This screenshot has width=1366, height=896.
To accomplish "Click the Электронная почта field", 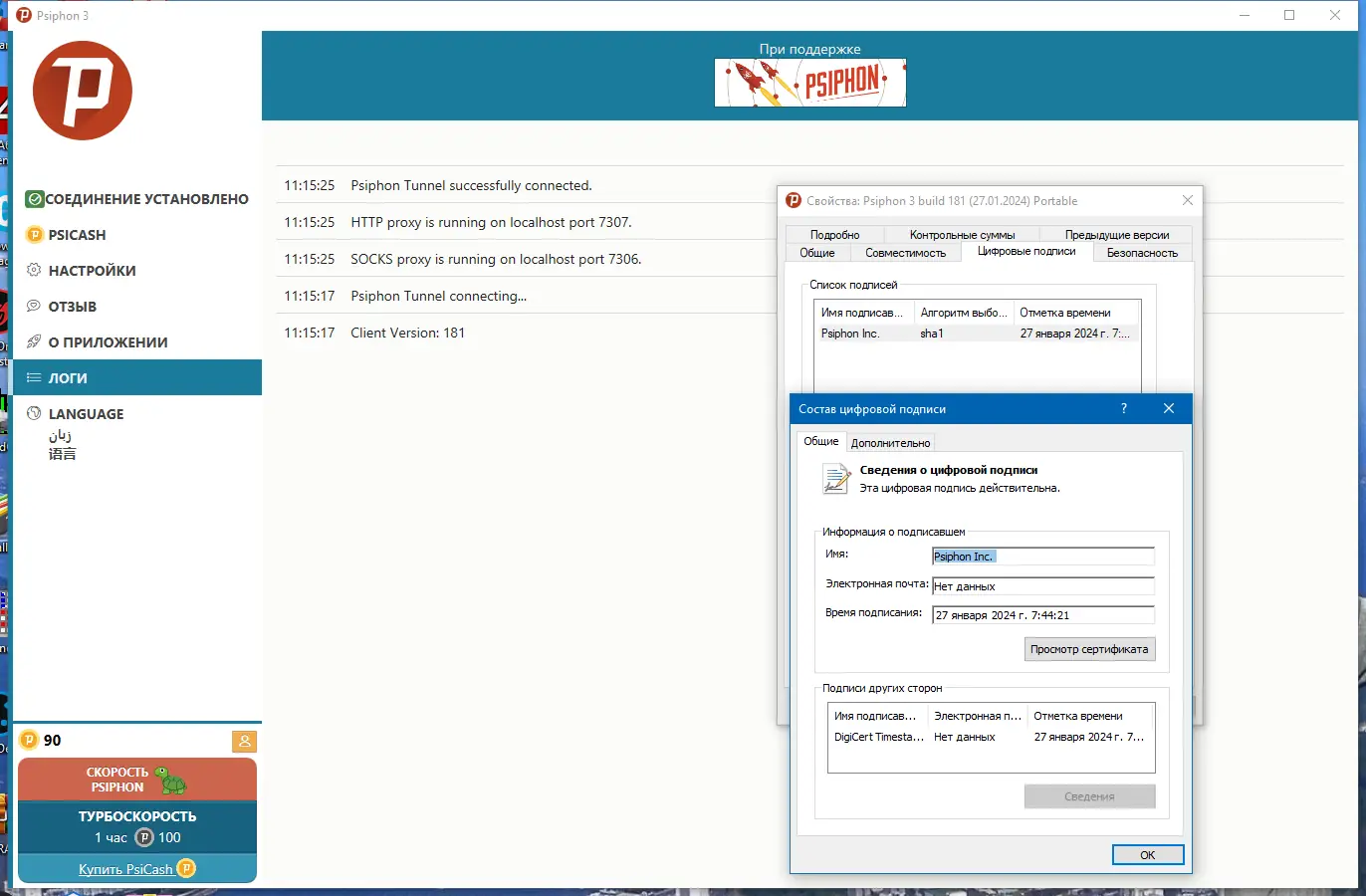I will [x=1042, y=586].
